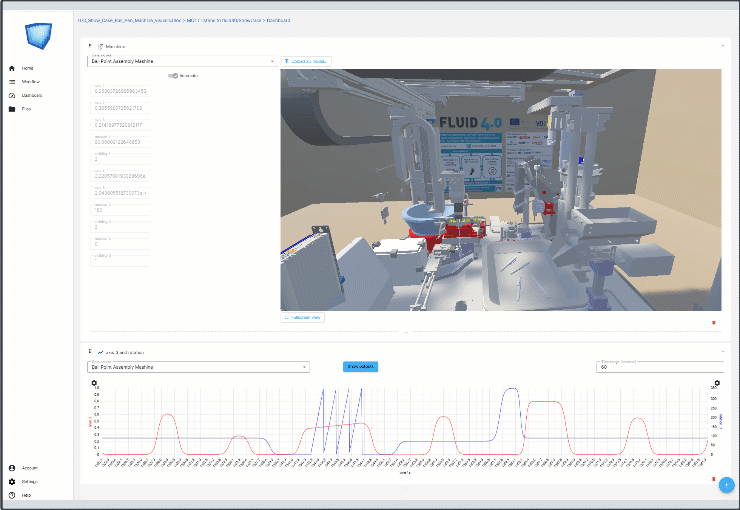
Task: Click the Settings gear in sidebar
Action: pyautogui.click(x=12, y=482)
